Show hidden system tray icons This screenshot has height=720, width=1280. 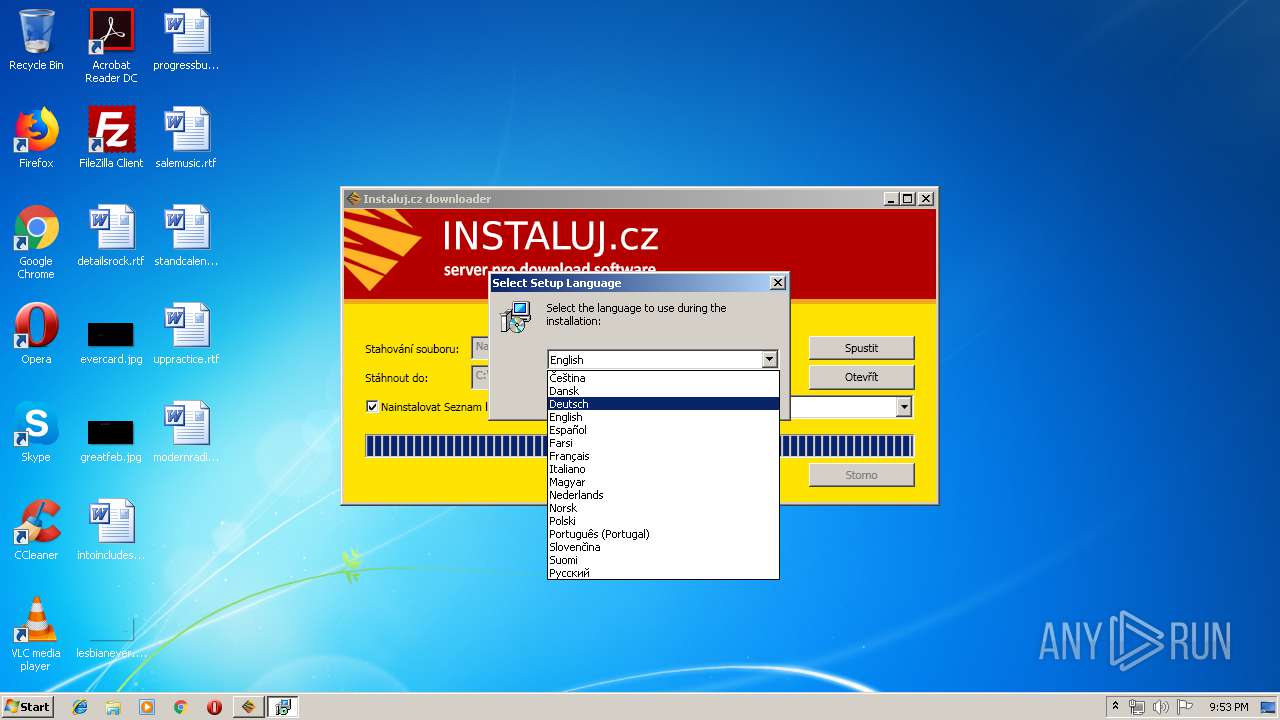(x=1115, y=707)
